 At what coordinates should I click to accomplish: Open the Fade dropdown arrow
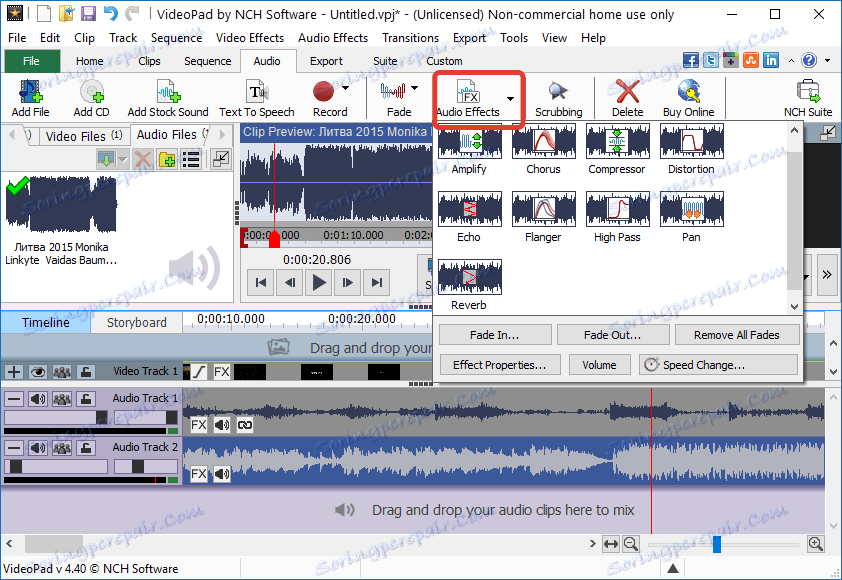tap(415, 88)
